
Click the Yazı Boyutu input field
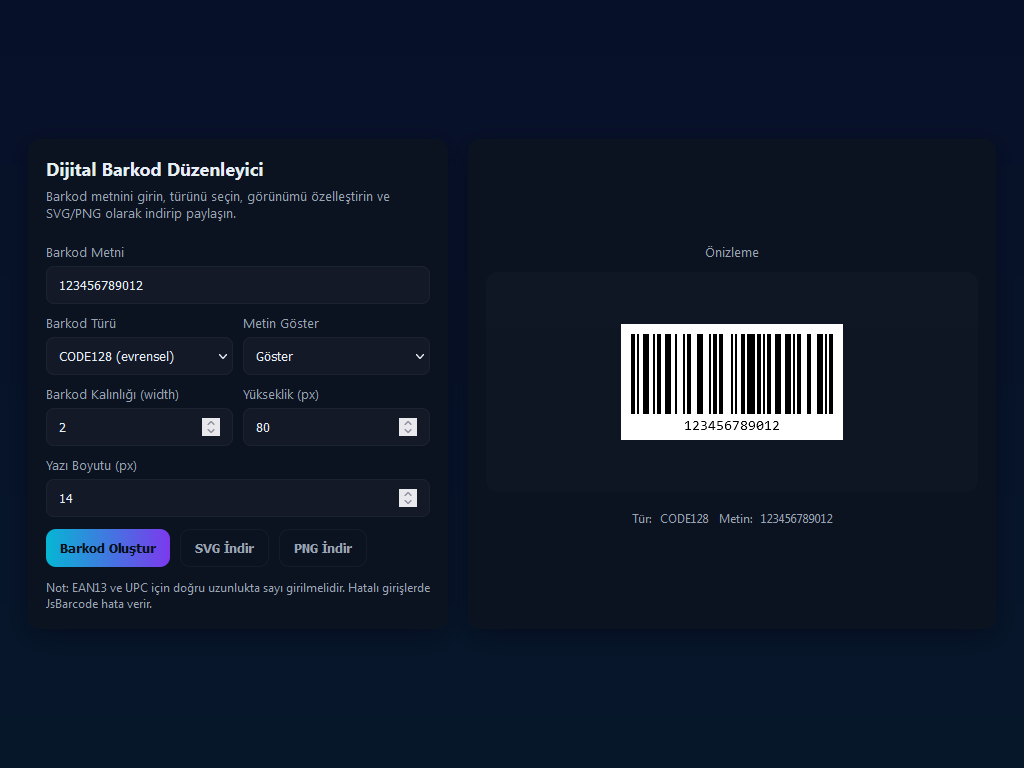click(x=220, y=498)
